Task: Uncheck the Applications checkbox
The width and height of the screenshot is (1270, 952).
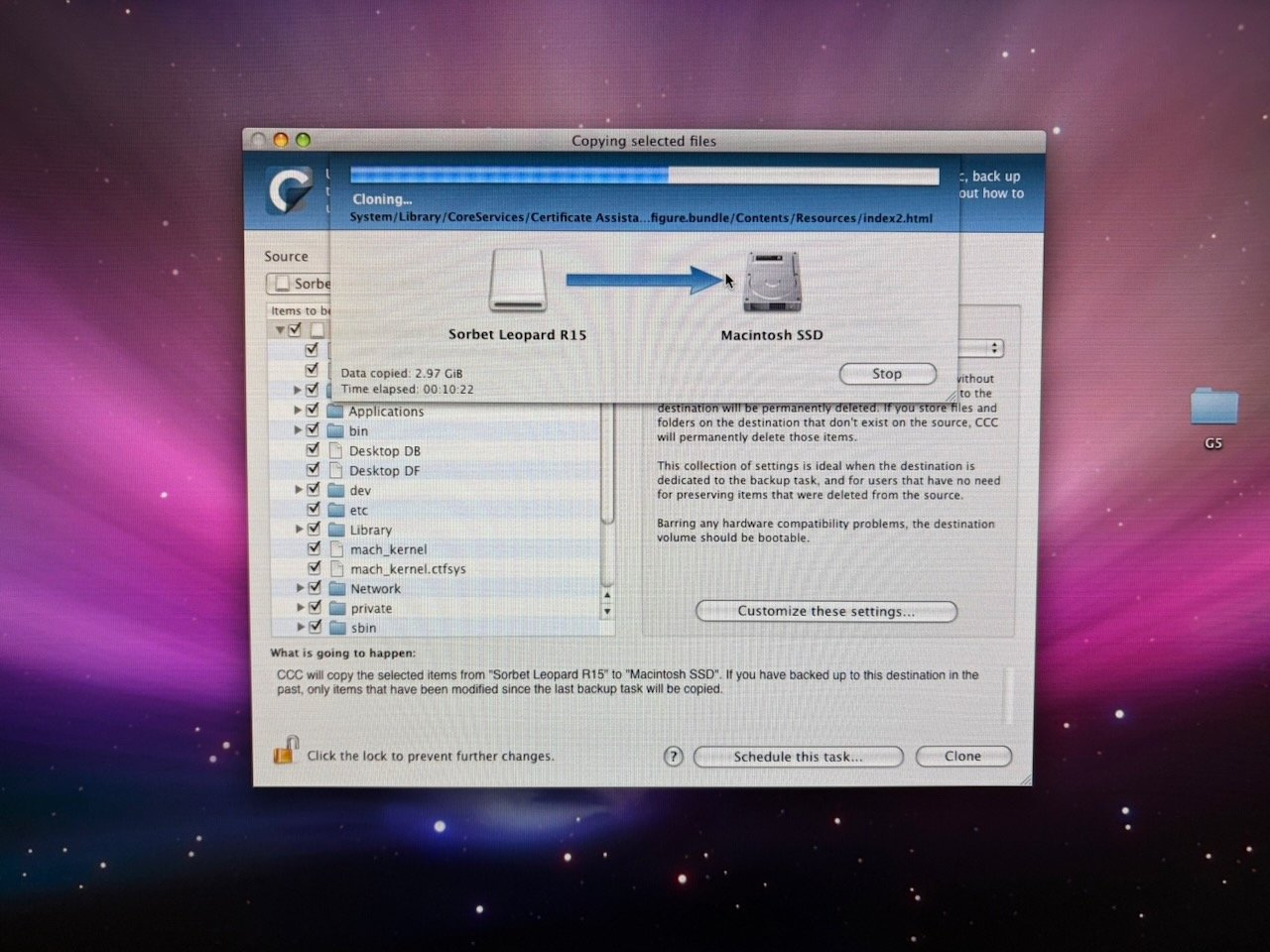Action: click(x=313, y=410)
